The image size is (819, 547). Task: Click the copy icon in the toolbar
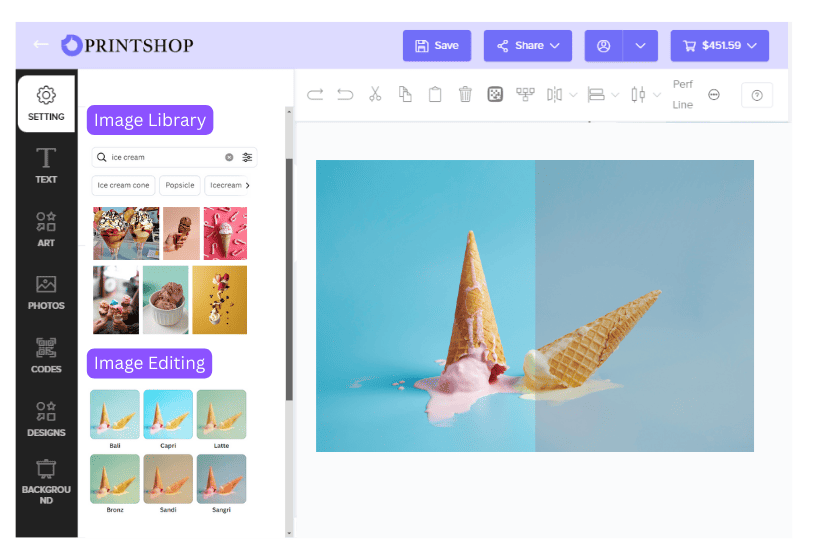[405, 94]
